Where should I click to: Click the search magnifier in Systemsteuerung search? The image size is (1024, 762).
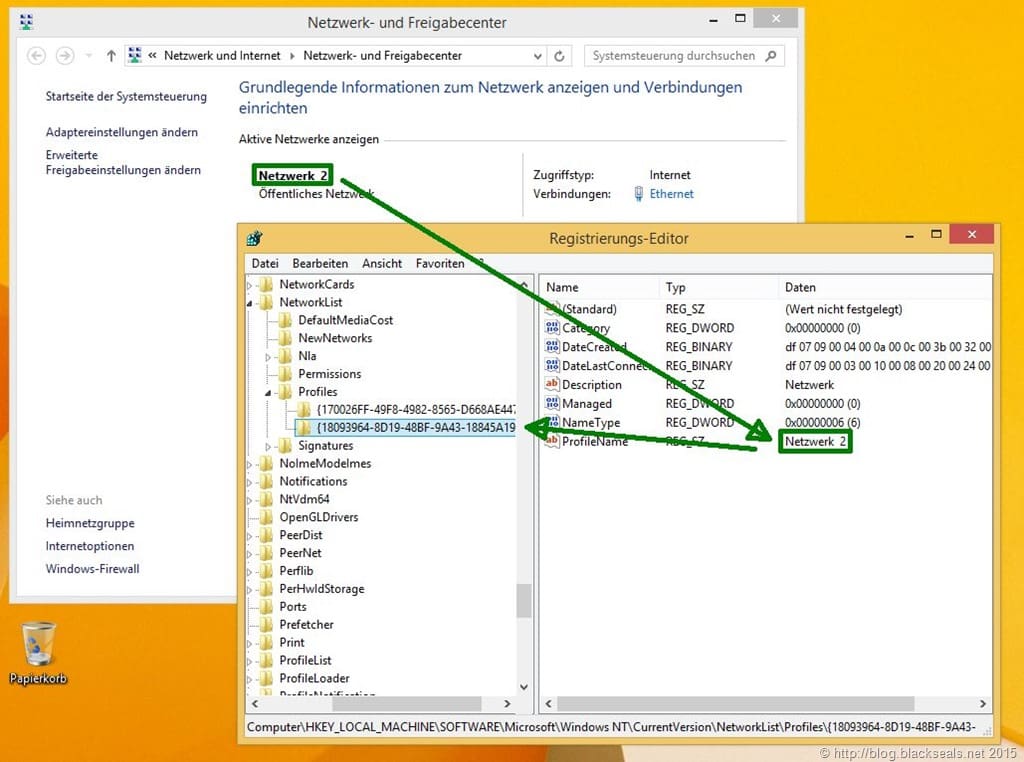pos(771,56)
